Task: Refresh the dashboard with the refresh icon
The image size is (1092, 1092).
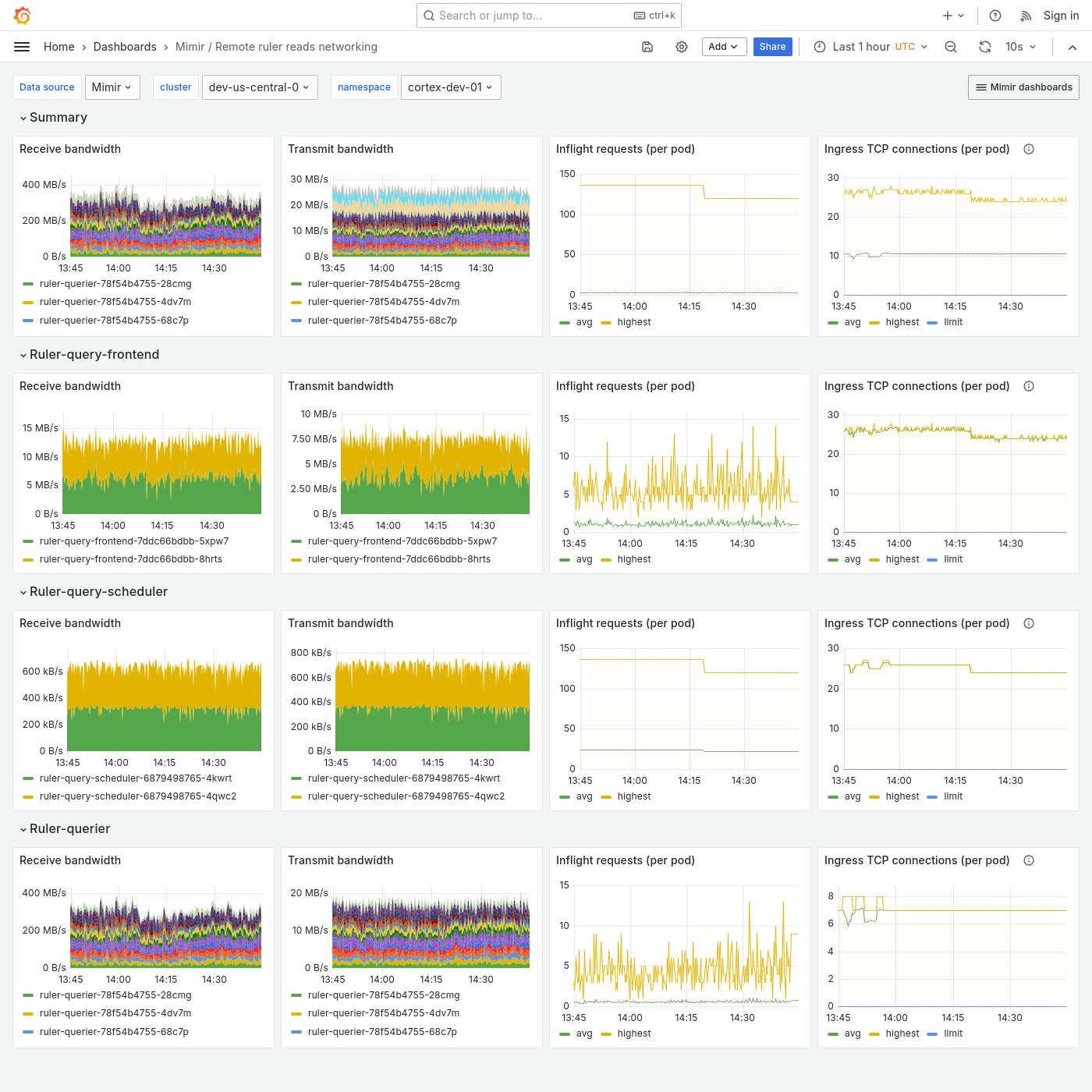Action: click(984, 47)
